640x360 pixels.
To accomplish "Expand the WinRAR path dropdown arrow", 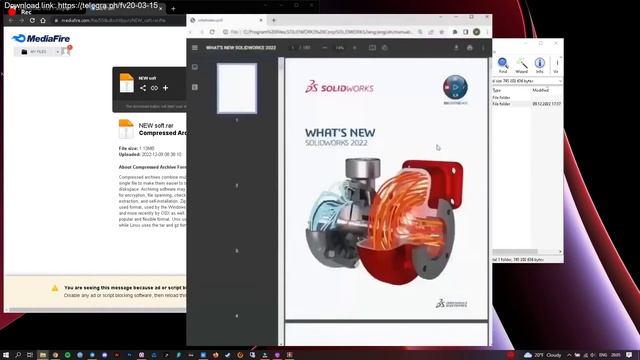I will pos(560,81).
